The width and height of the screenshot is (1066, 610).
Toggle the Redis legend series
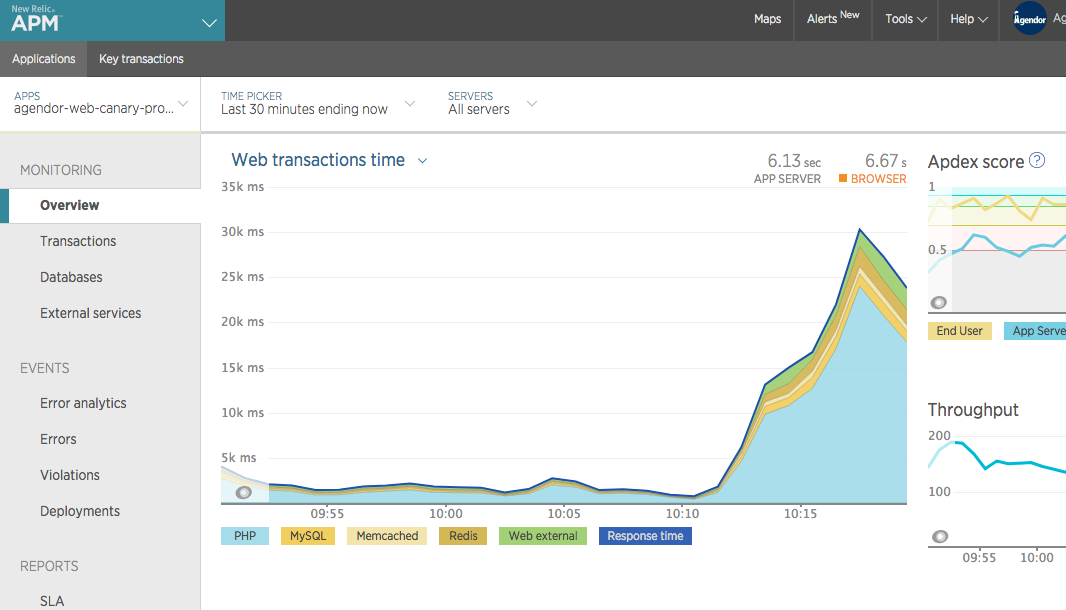[463, 536]
